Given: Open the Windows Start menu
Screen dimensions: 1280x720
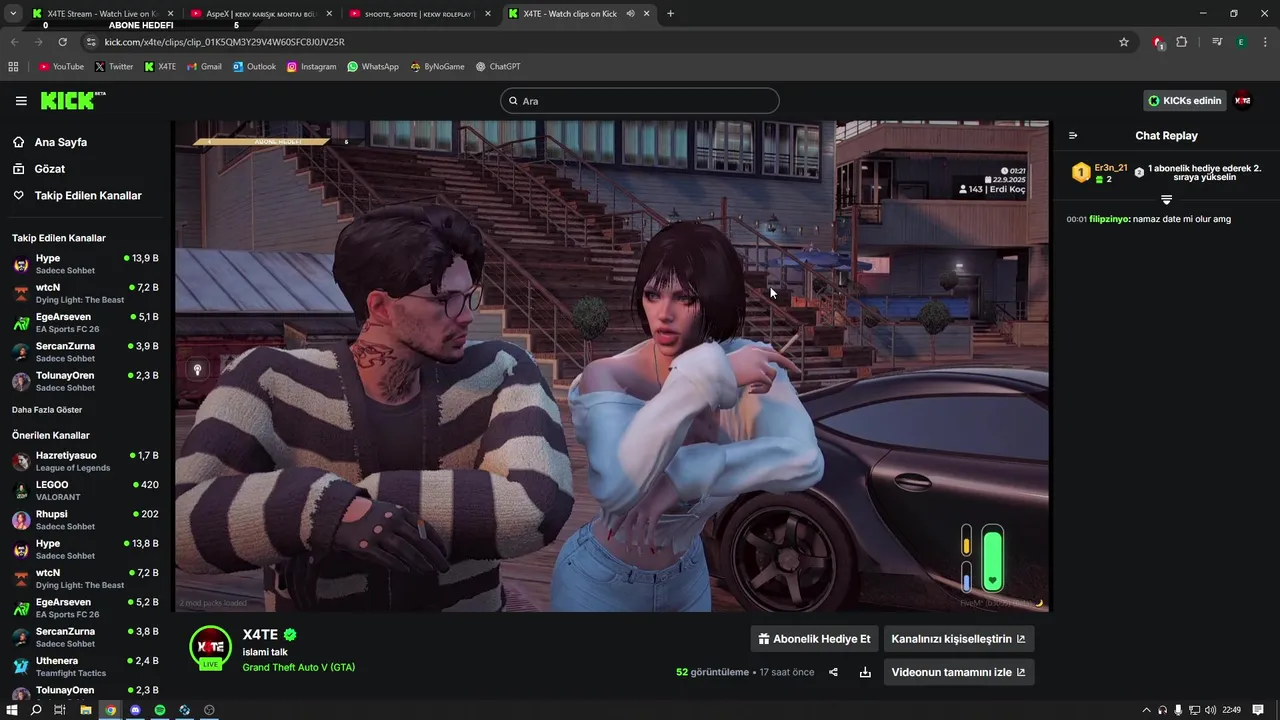Looking at the screenshot, I should tap(12, 710).
